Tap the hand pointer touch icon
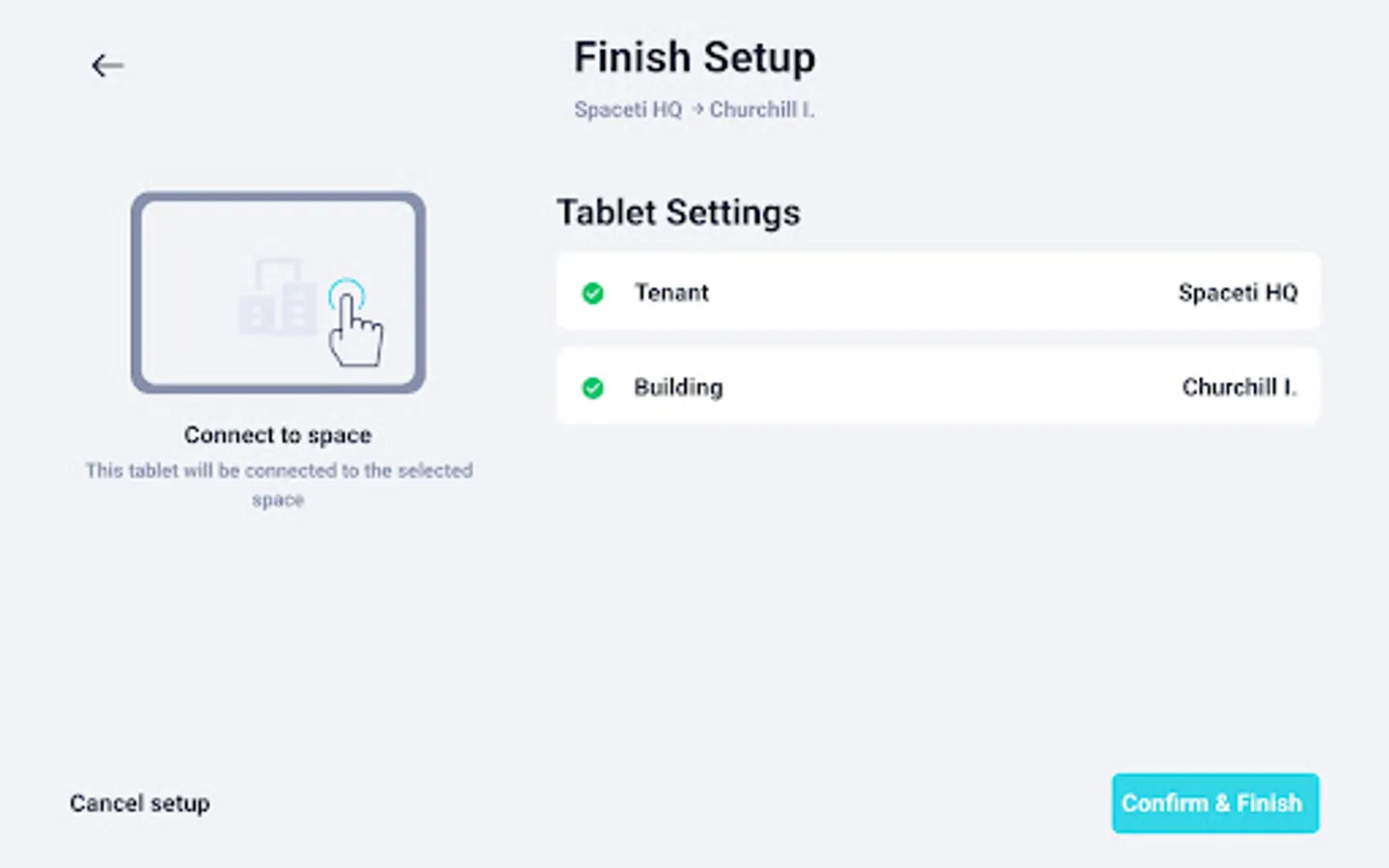 pyautogui.click(x=354, y=323)
